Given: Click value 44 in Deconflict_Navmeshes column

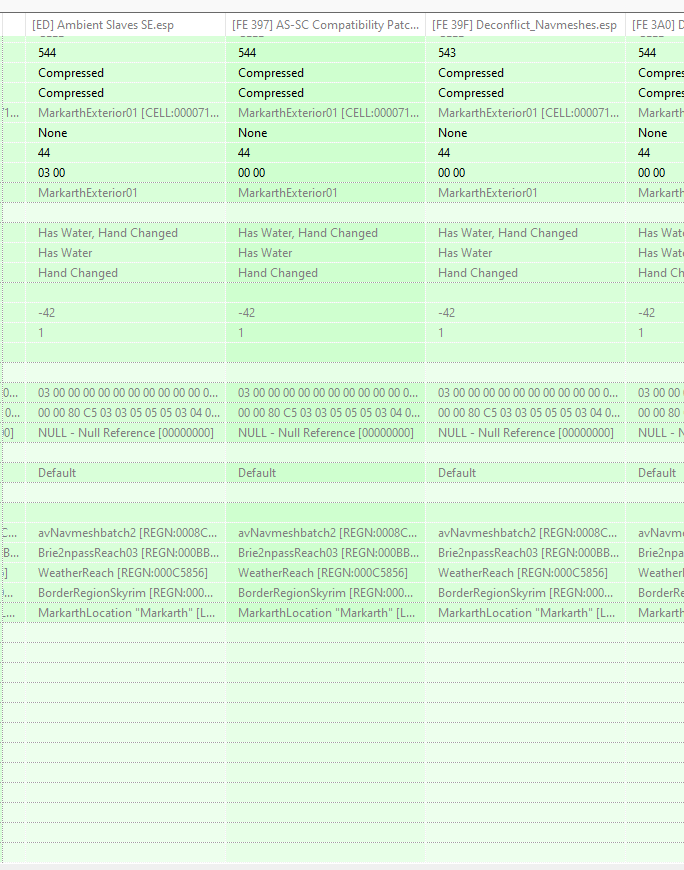Looking at the screenshot, I should [444, 153].
